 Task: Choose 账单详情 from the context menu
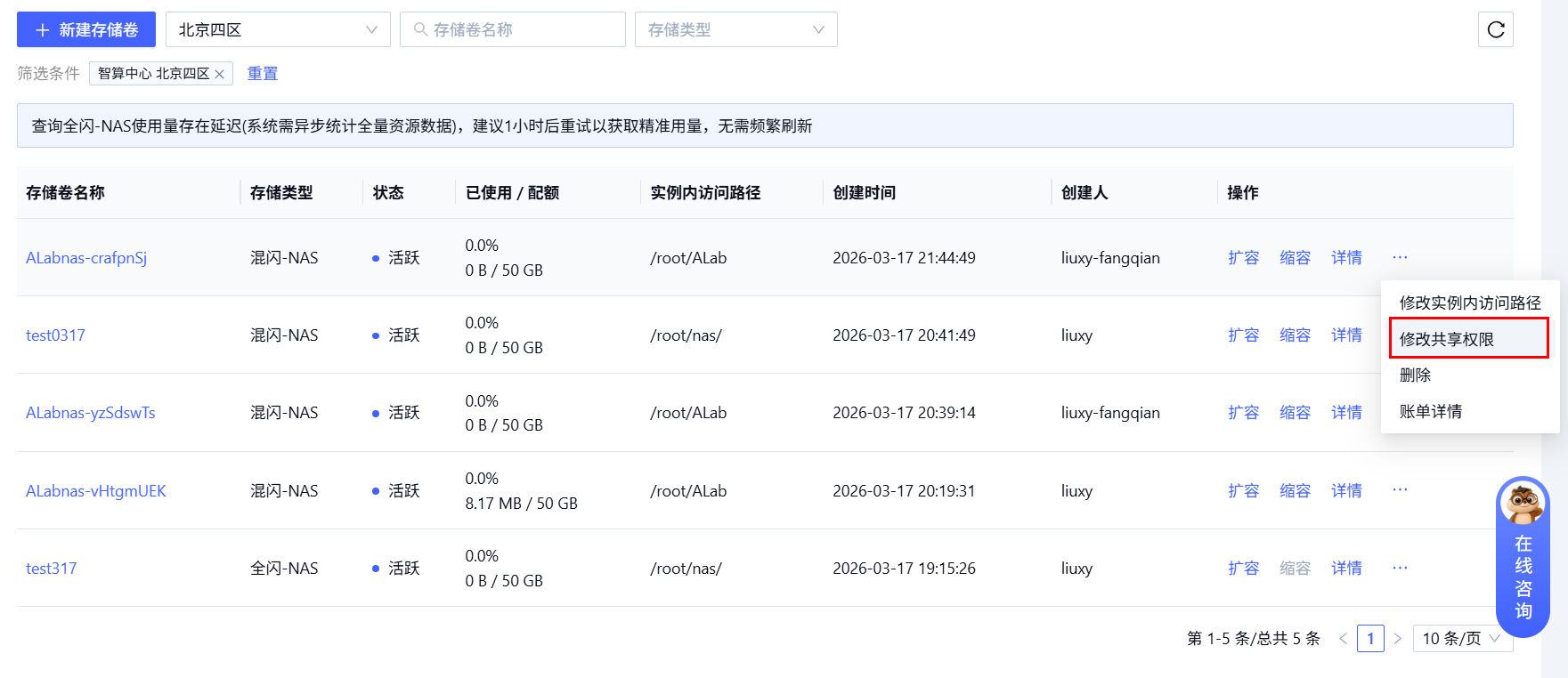[x=1470, y=412]
